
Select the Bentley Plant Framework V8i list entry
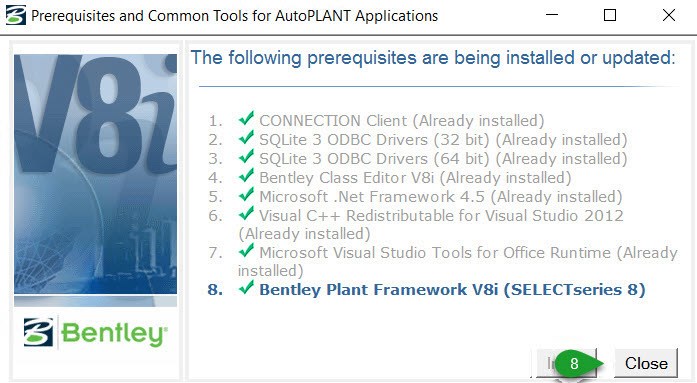[452, 290]
